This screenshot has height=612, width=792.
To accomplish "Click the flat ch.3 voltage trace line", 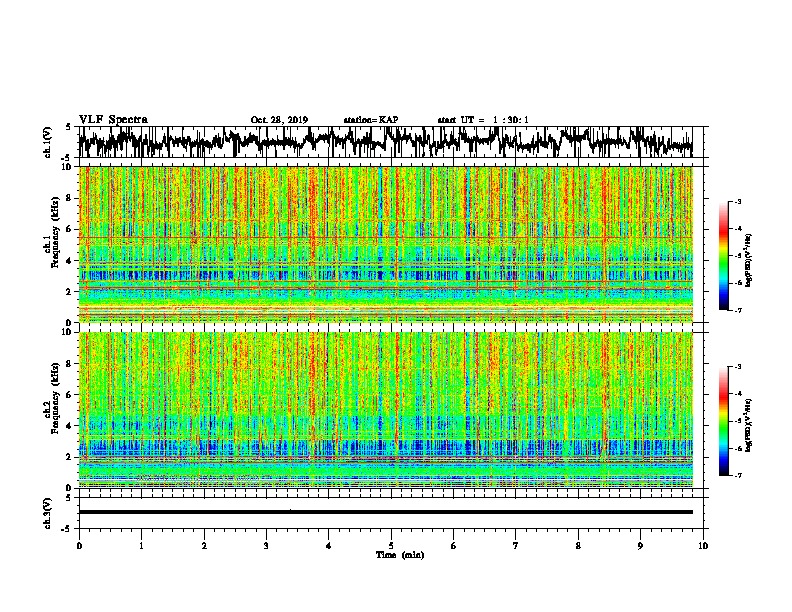I will 385,512.
